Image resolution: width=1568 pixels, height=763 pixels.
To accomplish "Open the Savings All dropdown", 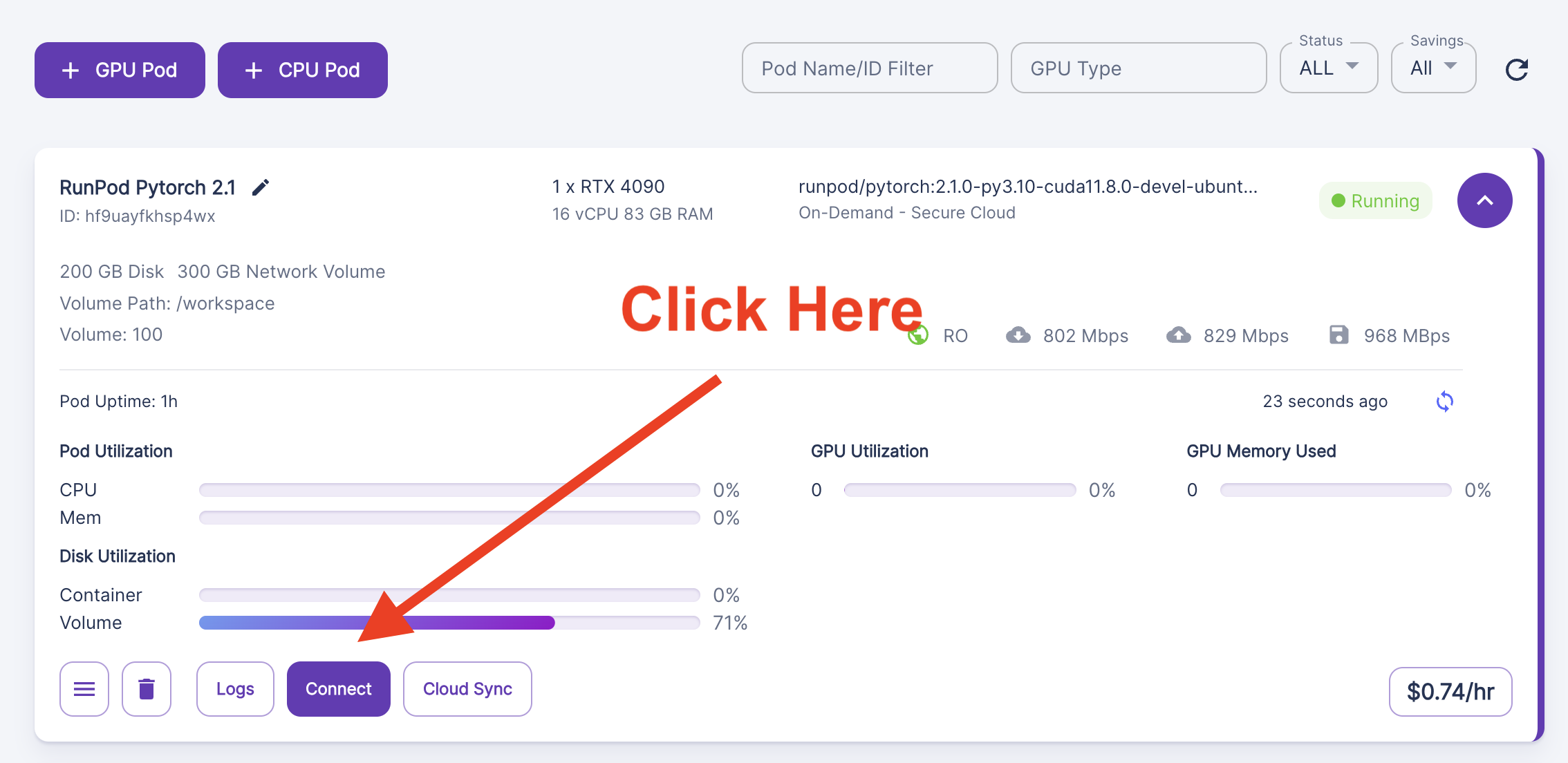I will tap(1433, 68).
